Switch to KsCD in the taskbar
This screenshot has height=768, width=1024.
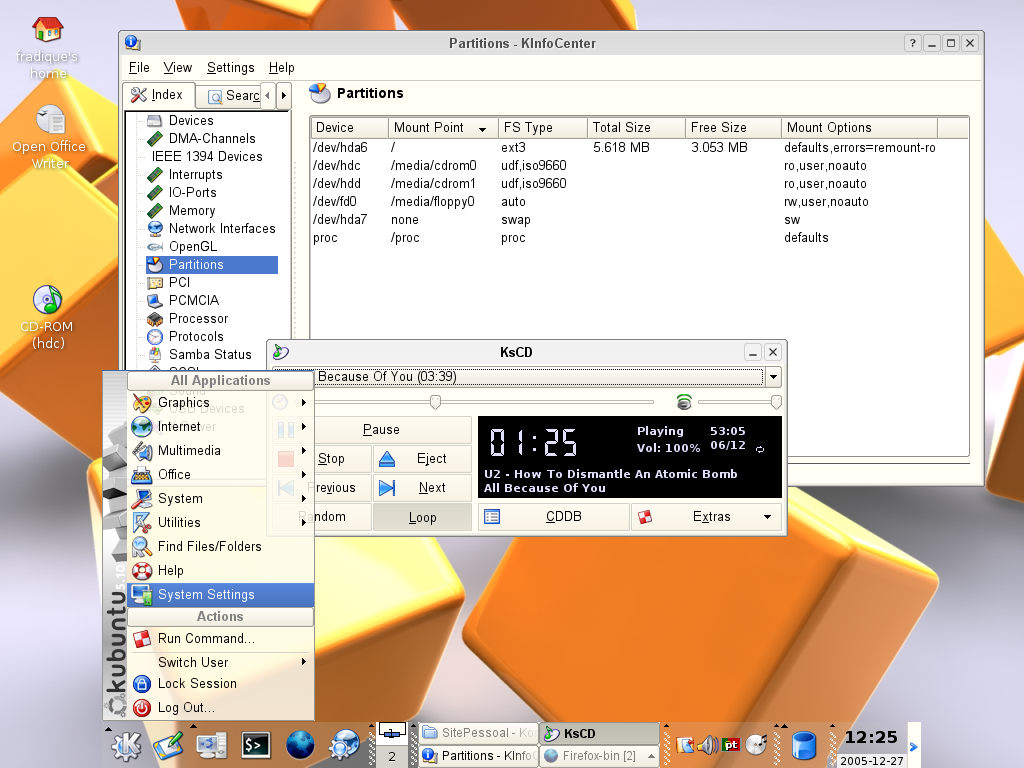point(600,734)
